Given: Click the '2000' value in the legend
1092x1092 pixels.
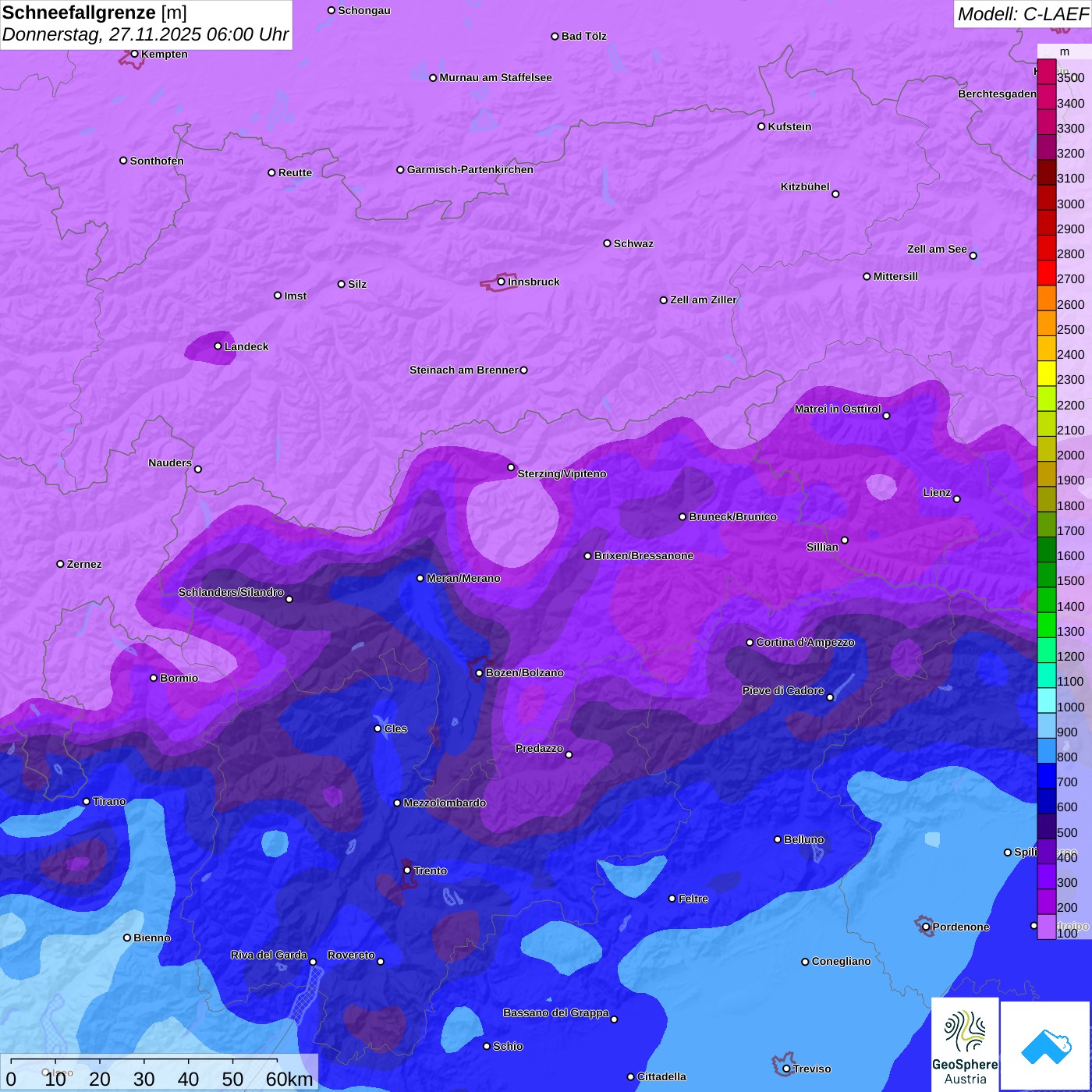Looking at the screenshot, I should (1071, 456).
